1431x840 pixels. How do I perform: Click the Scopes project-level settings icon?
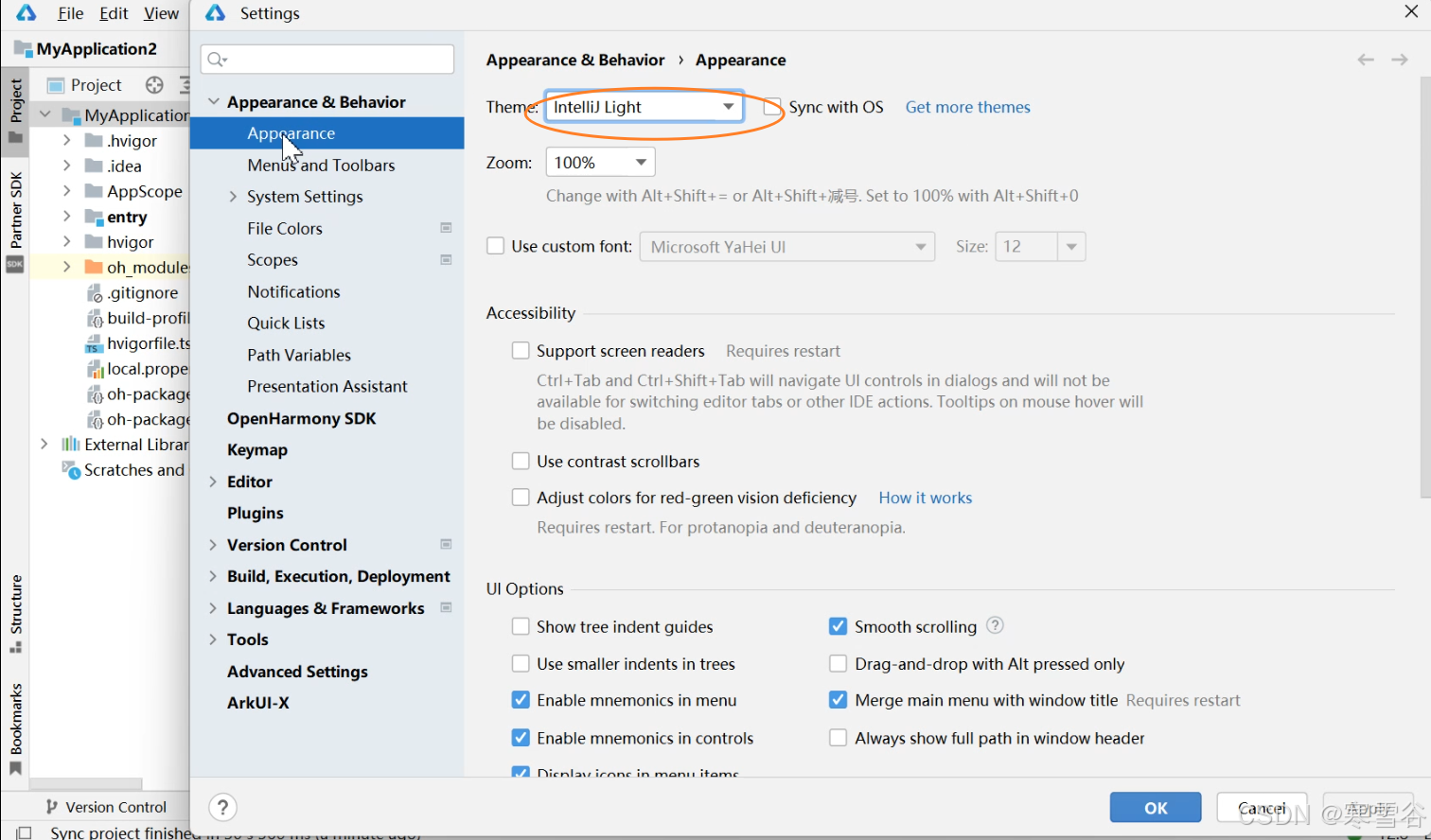point(446,259)
